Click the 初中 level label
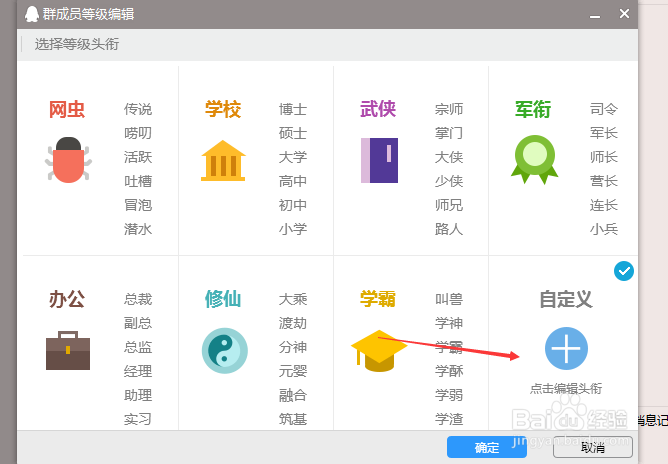668x464 pixels. coord(293,205)
